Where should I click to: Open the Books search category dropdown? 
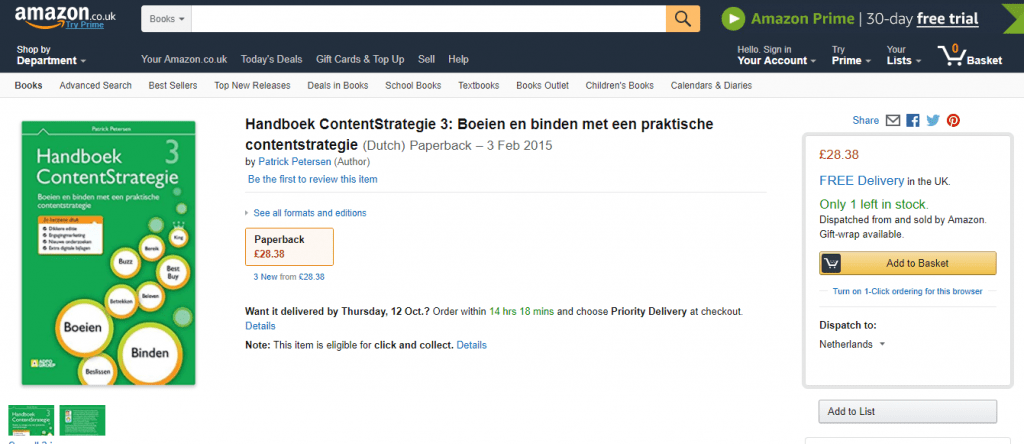(165, 19)
